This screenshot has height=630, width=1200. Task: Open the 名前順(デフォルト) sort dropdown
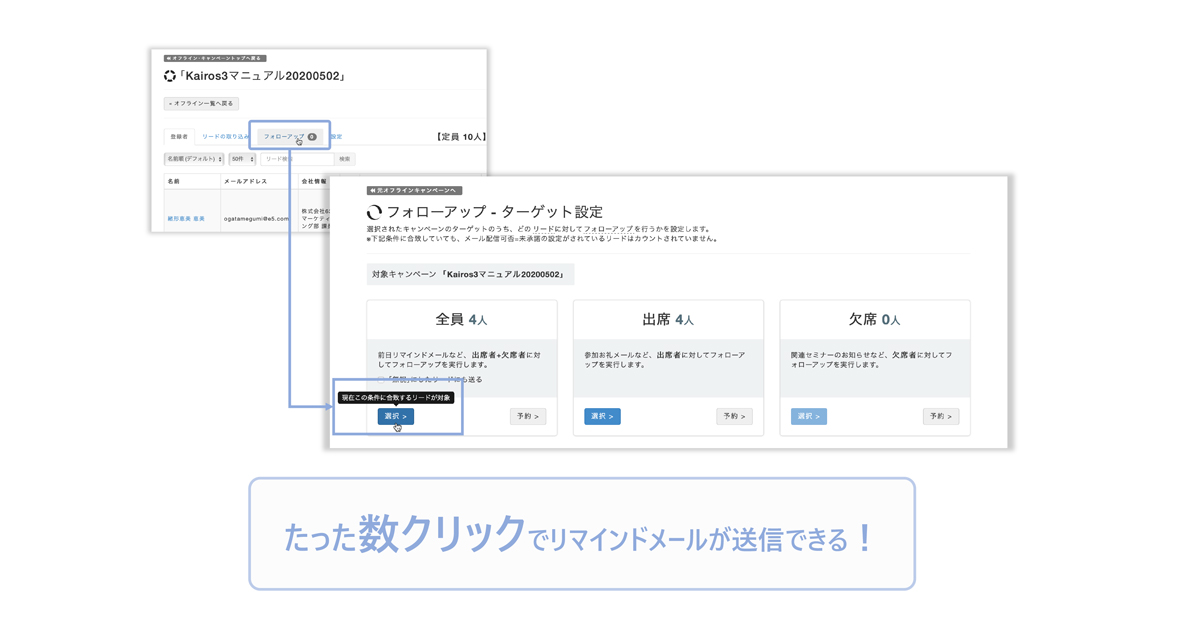point(194,159)
